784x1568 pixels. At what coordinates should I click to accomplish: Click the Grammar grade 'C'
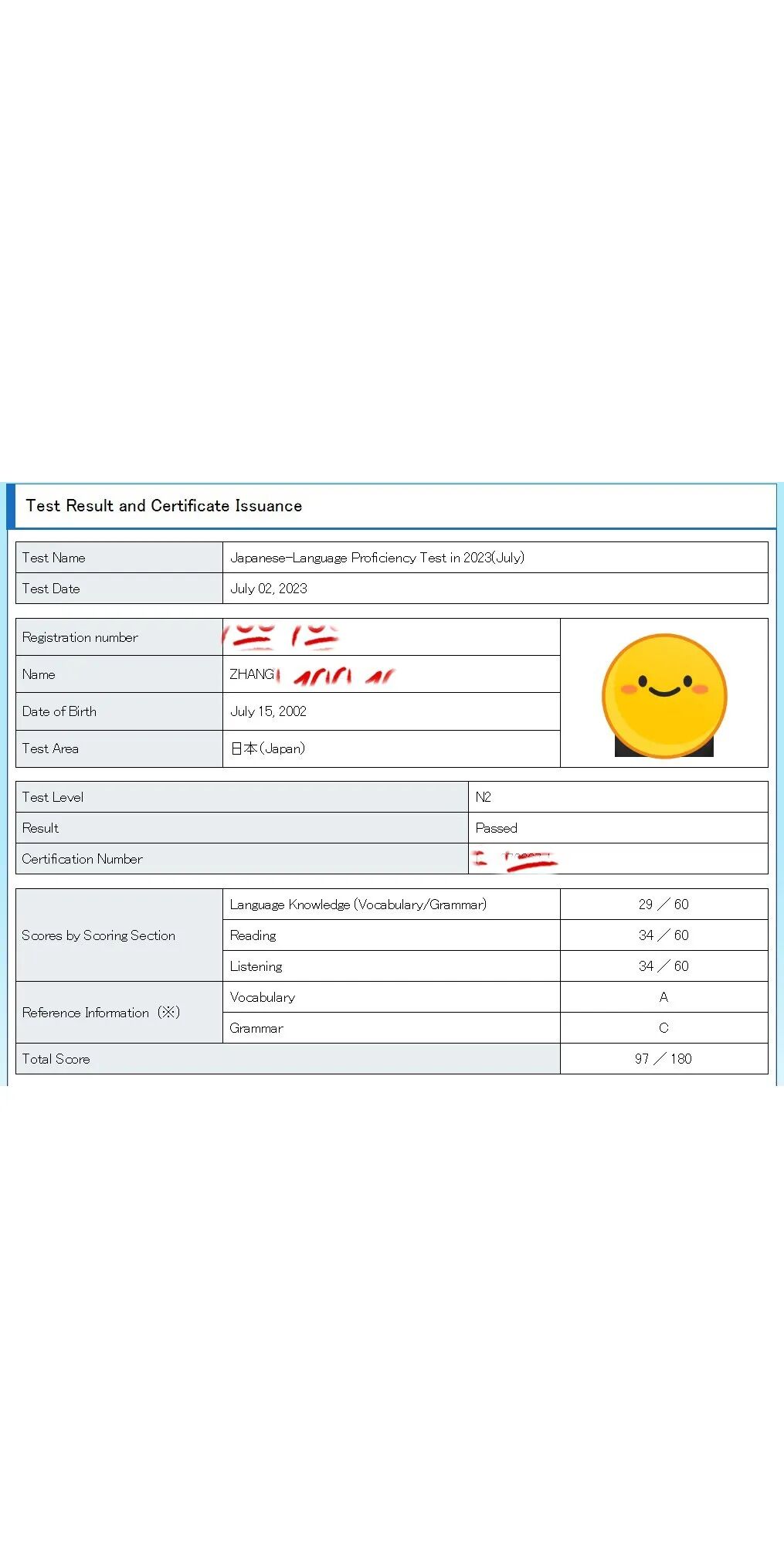click(664, 1028)
